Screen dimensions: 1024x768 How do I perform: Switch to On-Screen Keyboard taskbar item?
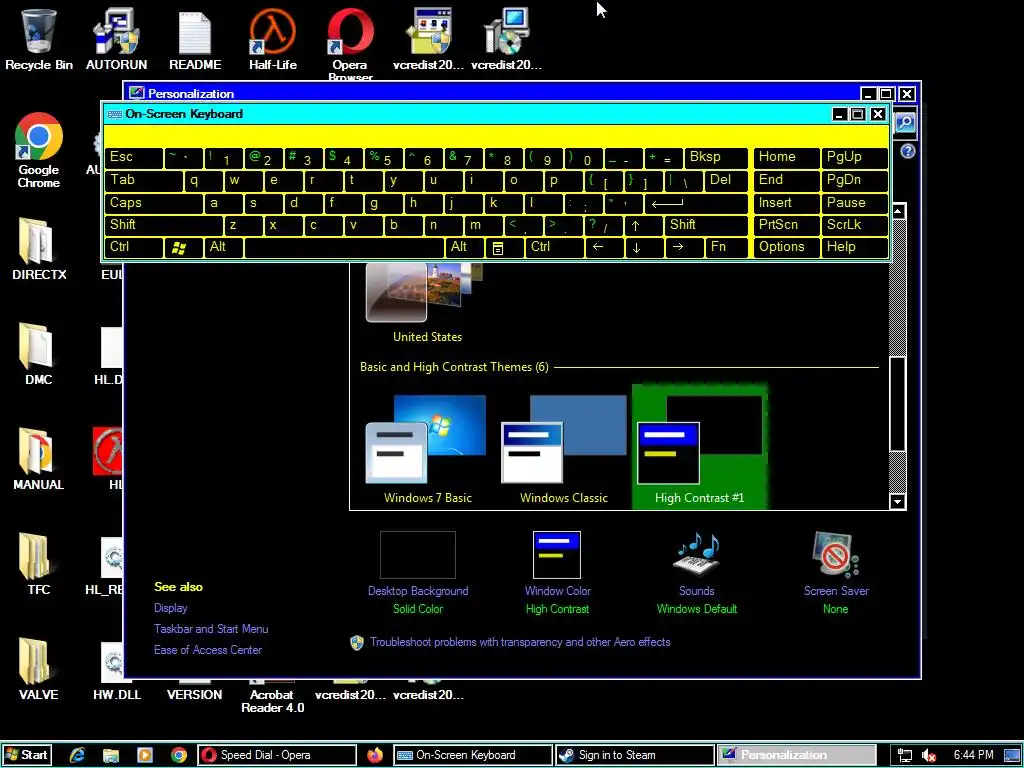pos(473,755)
